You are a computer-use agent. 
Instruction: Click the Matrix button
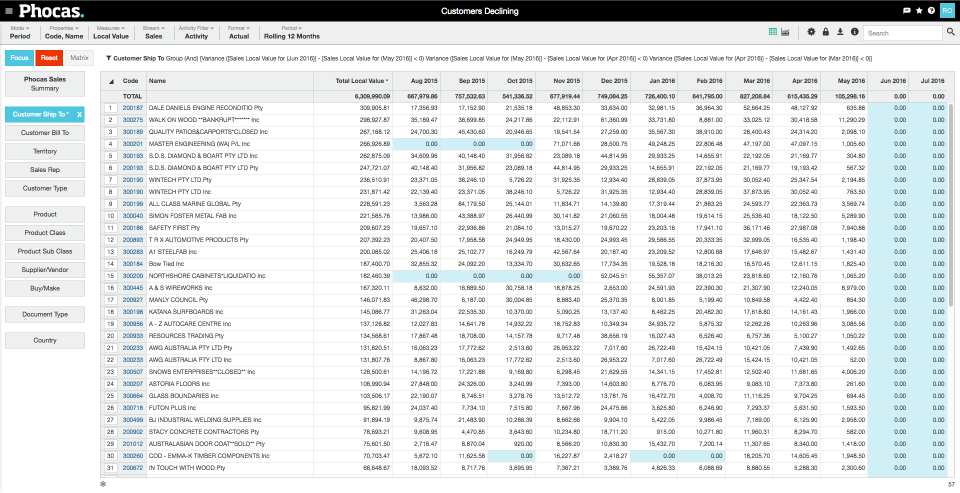(79, 58)
